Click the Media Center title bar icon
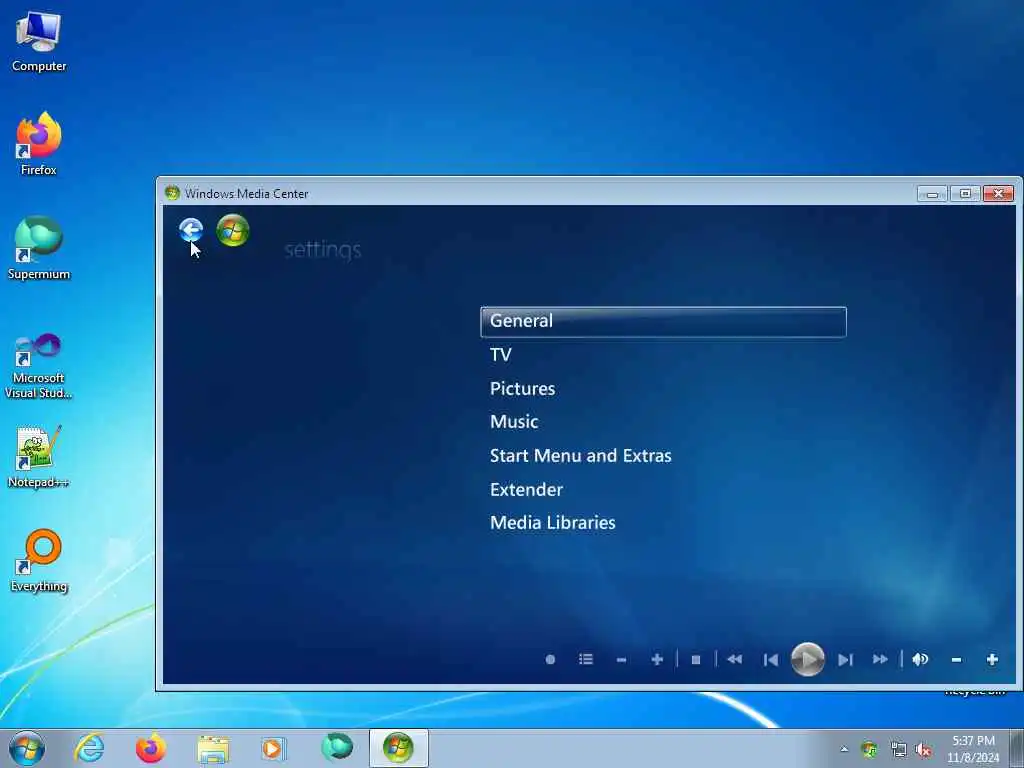The width and height of the screenshot is (1024, 768). (172, 193)
